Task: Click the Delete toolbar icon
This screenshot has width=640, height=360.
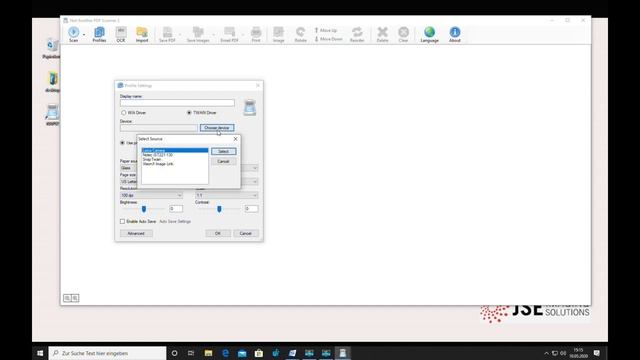Action: pos(382,34)
